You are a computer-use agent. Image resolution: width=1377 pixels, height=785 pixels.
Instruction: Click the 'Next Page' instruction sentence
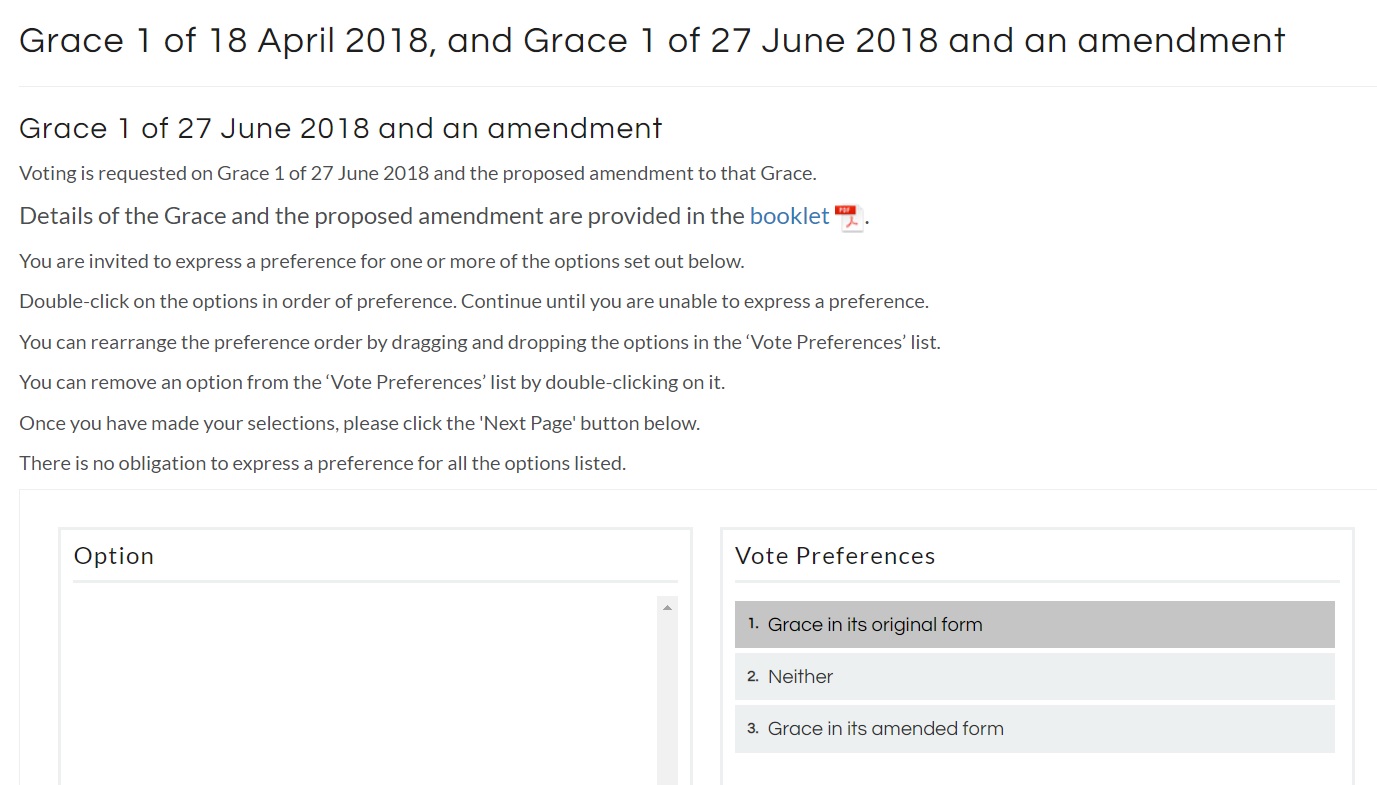pyautogui.click(x=359, y=423)
